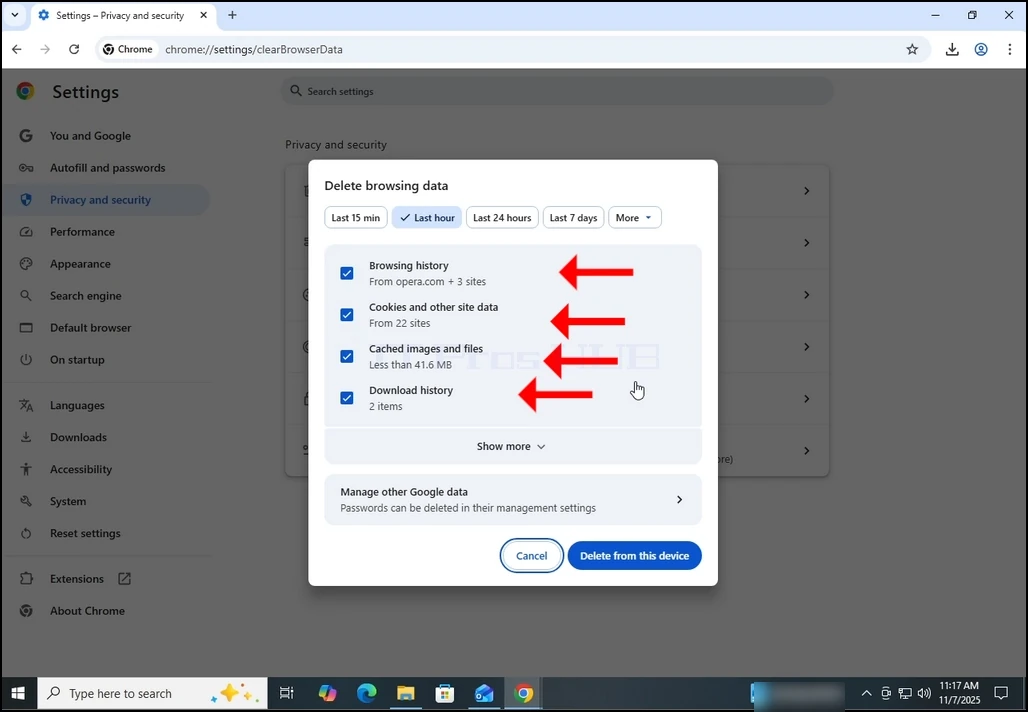Click the Chrome site info chip
This screenshot has width=1028, height=712.
coord(128,49)
